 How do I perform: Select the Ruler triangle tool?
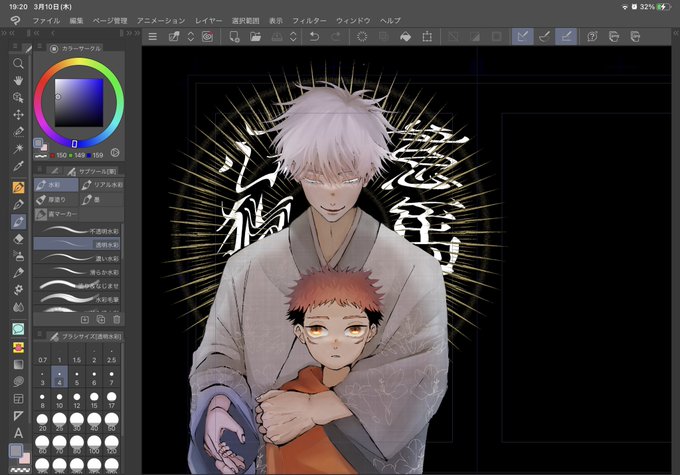[18, 416]
